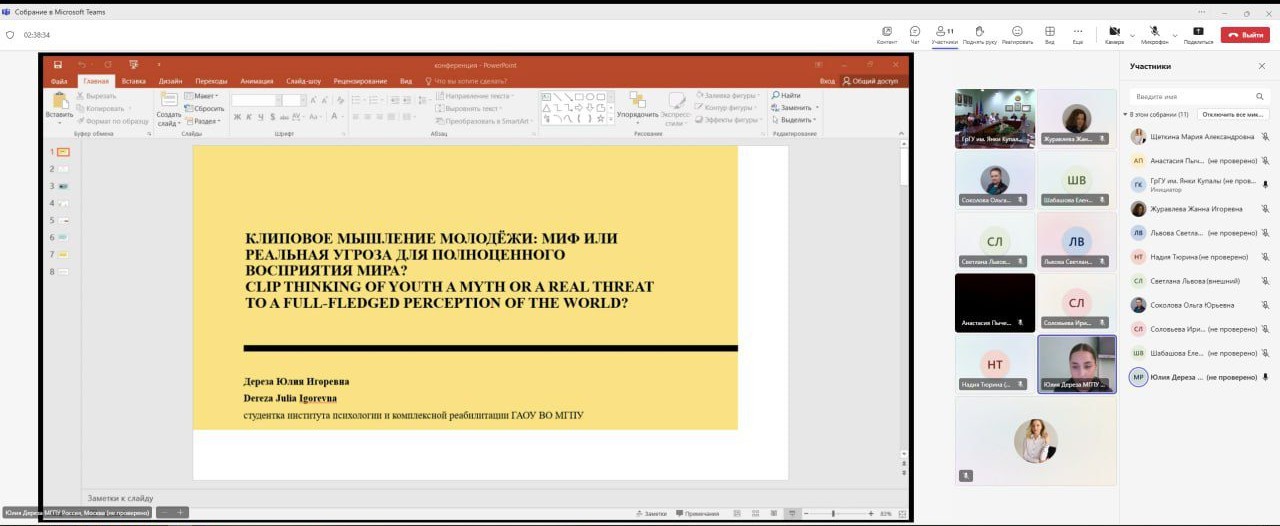Click the 'Введите имя' participant search field
1280x526 pixels.
[1198, 96]
